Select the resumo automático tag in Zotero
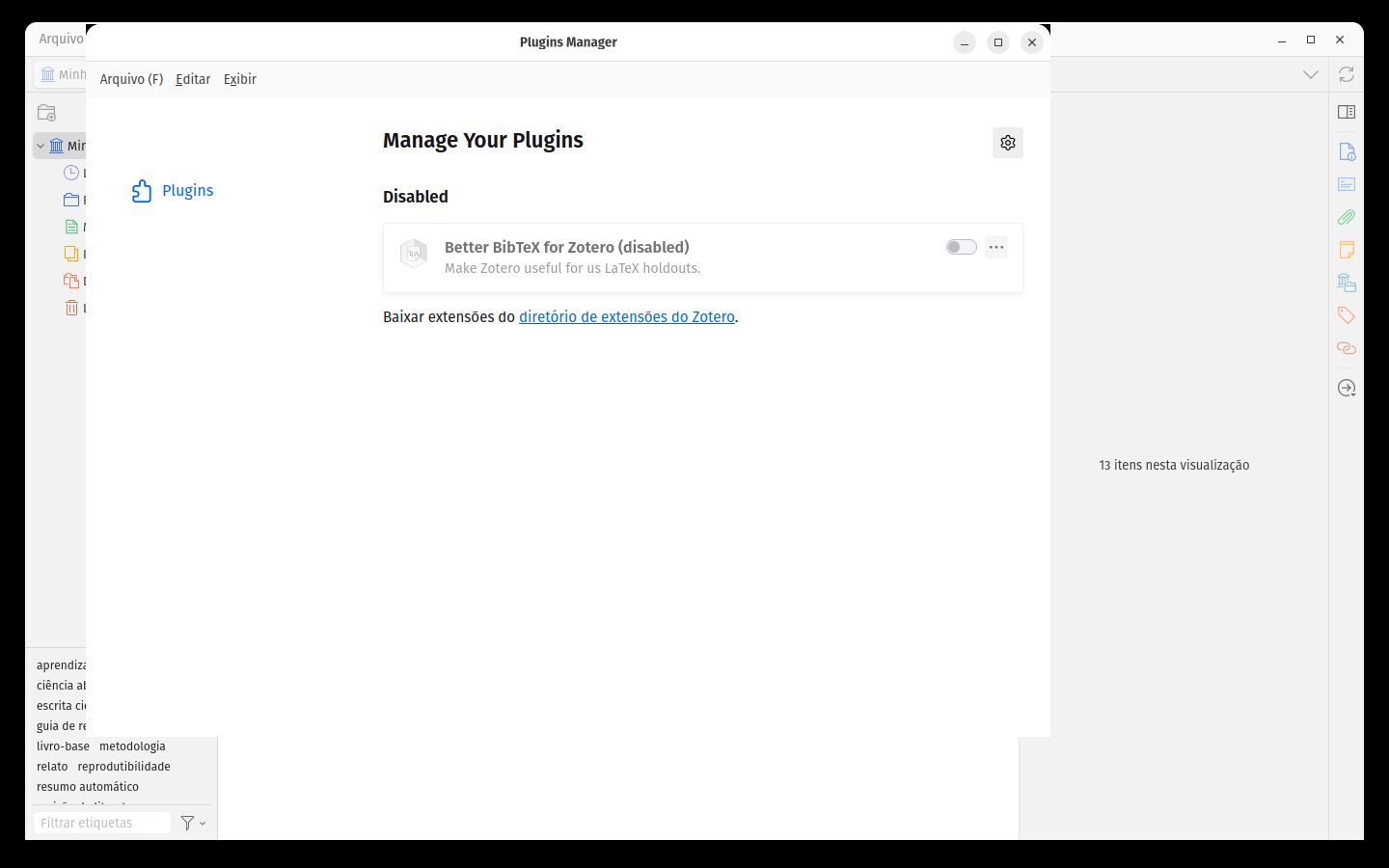 [x=88, y=787]
